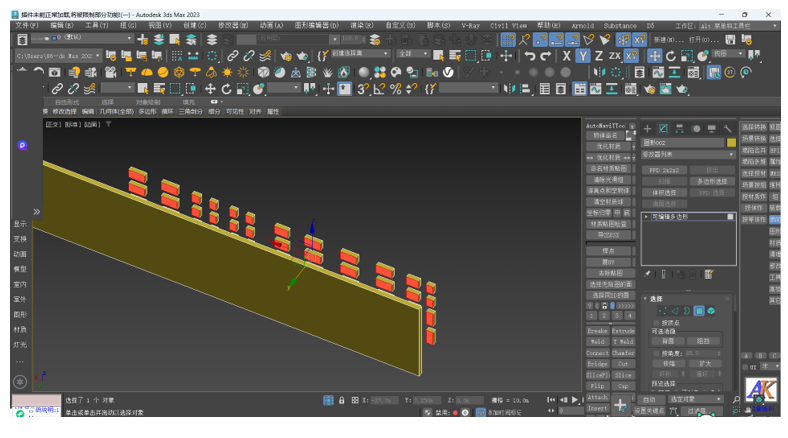The height and width of the screenshot is (438, 788).
Task: Click the Chamfer button
Action: [623, 353]
